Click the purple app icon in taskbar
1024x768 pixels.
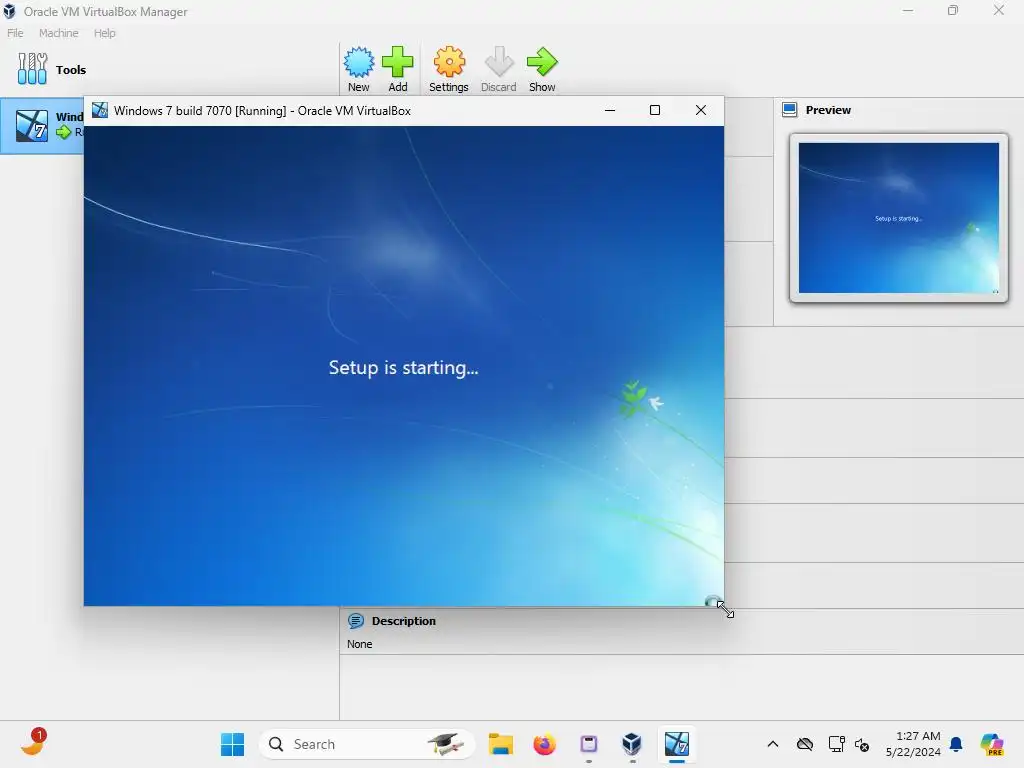pyautogui.click(x=588, y=744)
